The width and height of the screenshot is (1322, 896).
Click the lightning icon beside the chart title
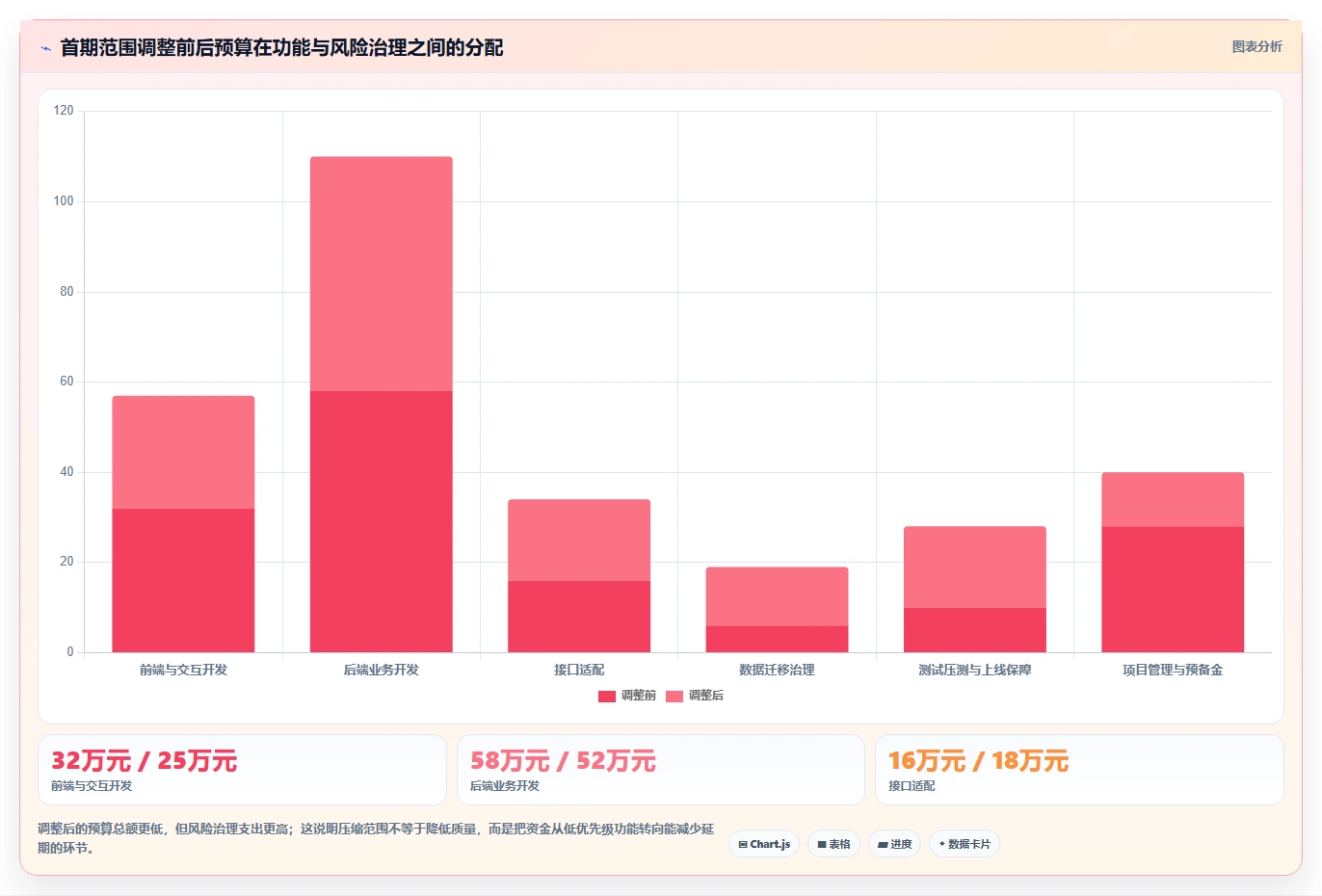point(45,48)
